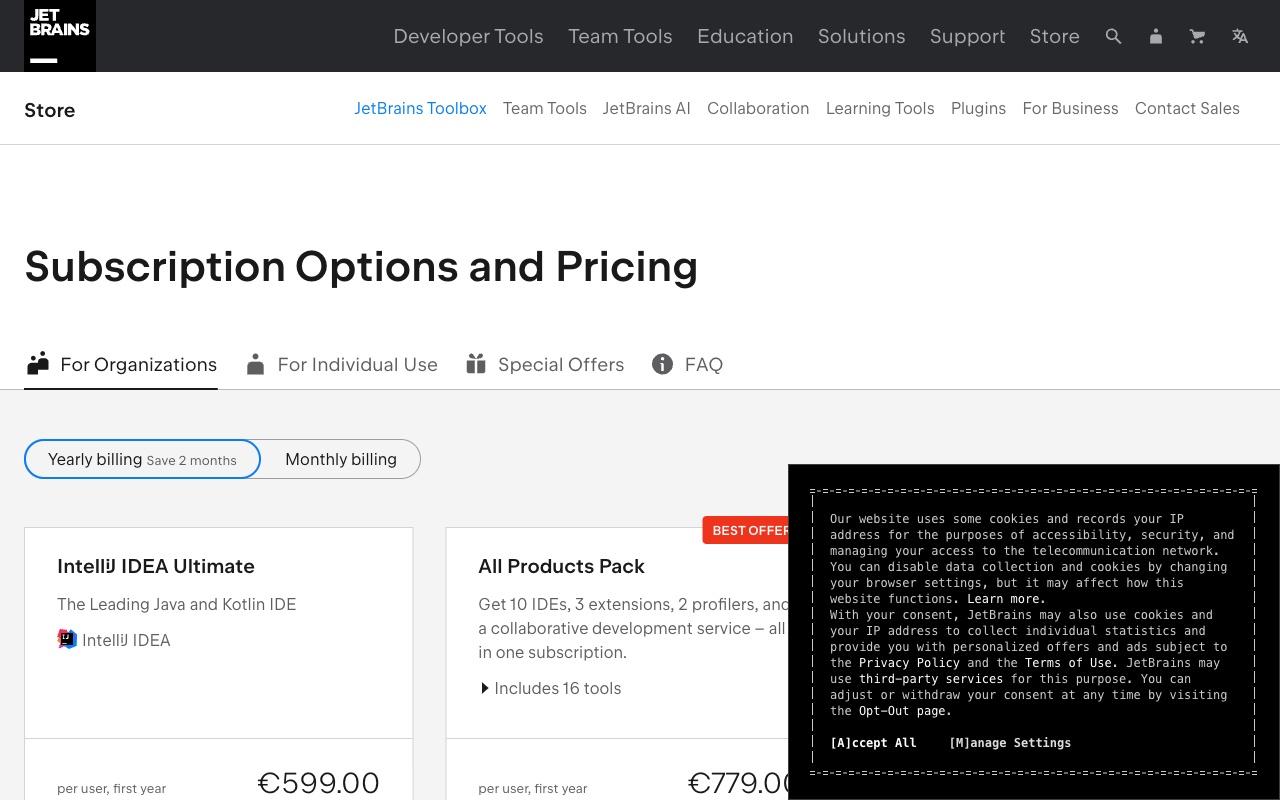Open Contact Sales link
1280x800 pixels.
pos(1187,108)
